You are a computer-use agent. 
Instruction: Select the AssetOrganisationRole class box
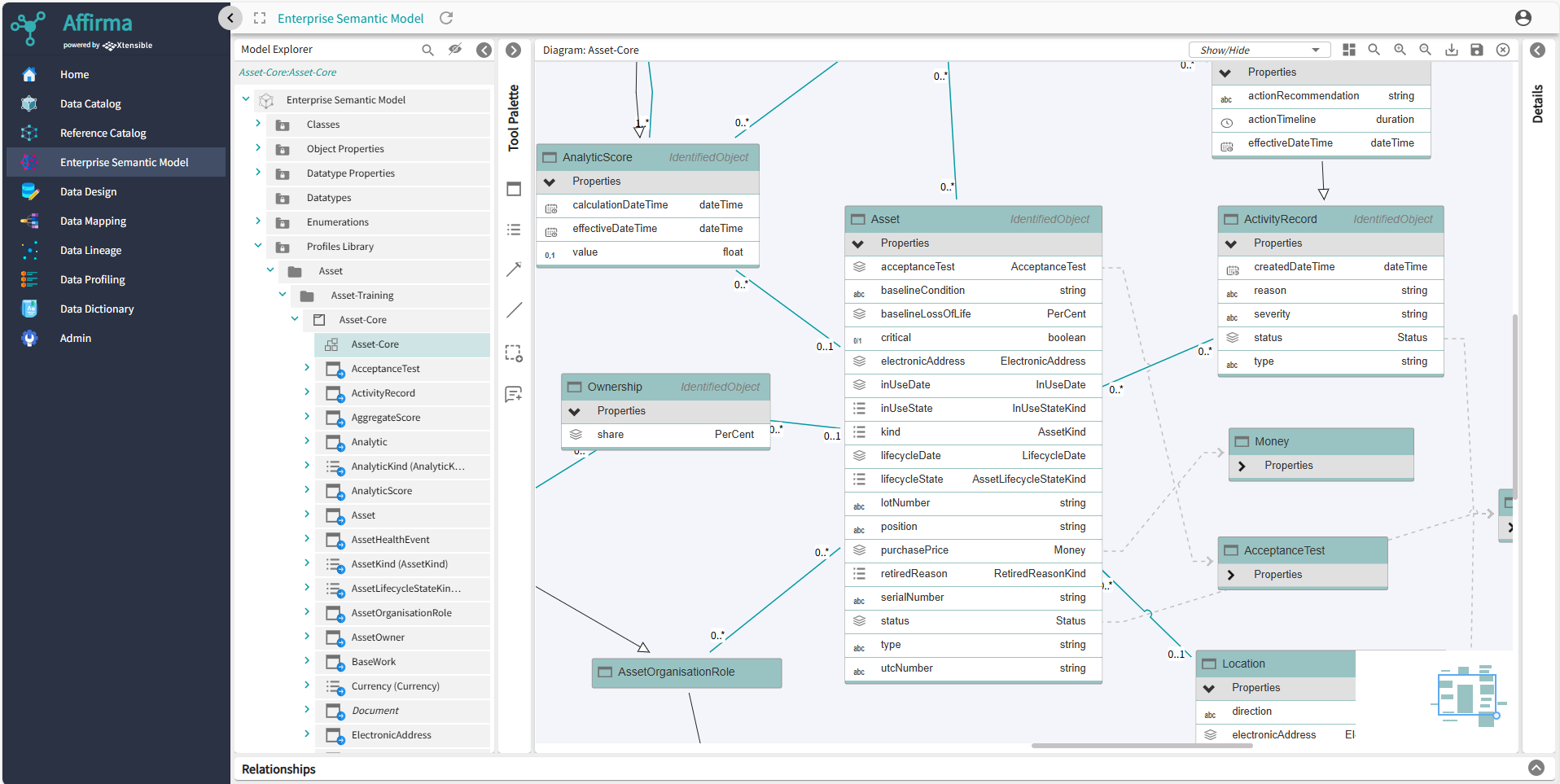click(686, 672)
